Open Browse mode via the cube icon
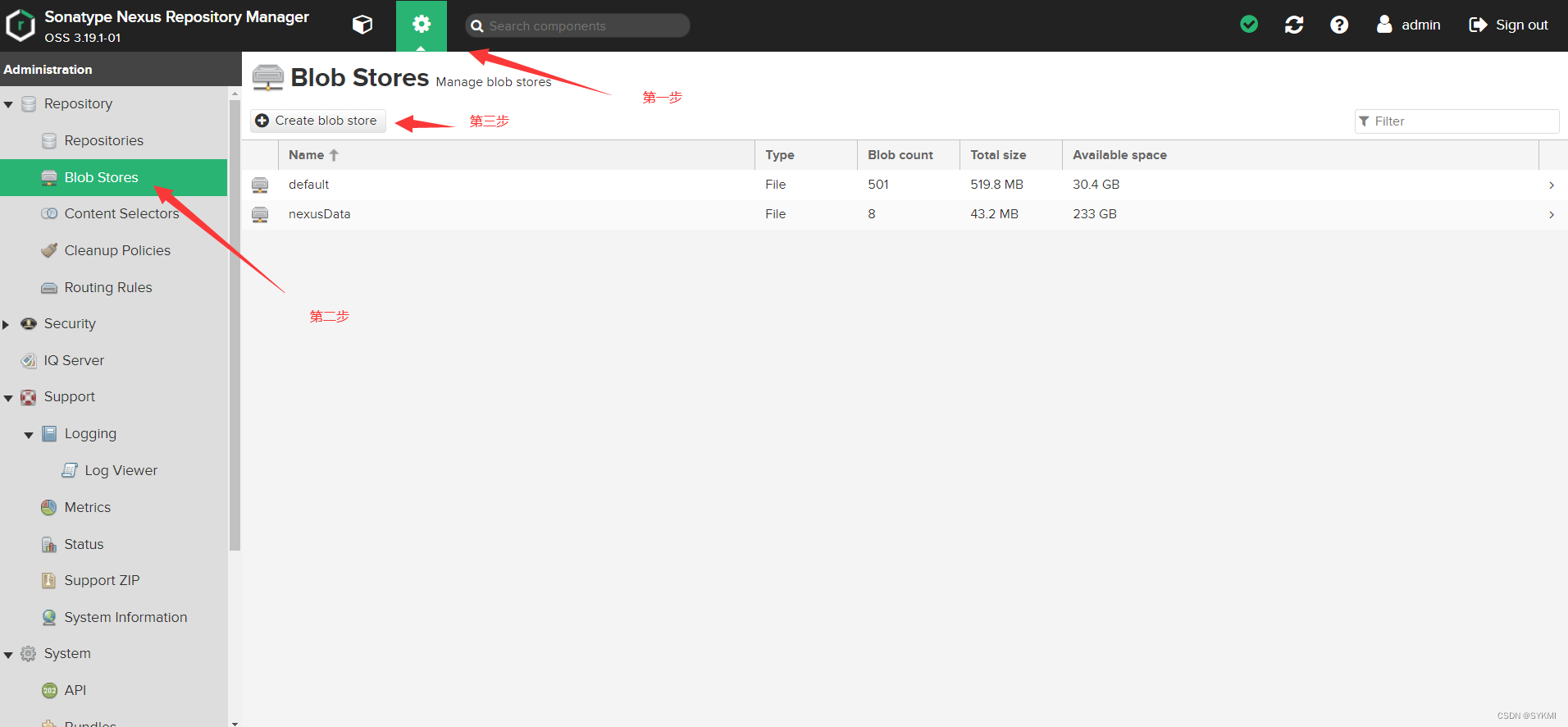Image resolution: width=1568 pixels, height=727 pixels. 362,25
